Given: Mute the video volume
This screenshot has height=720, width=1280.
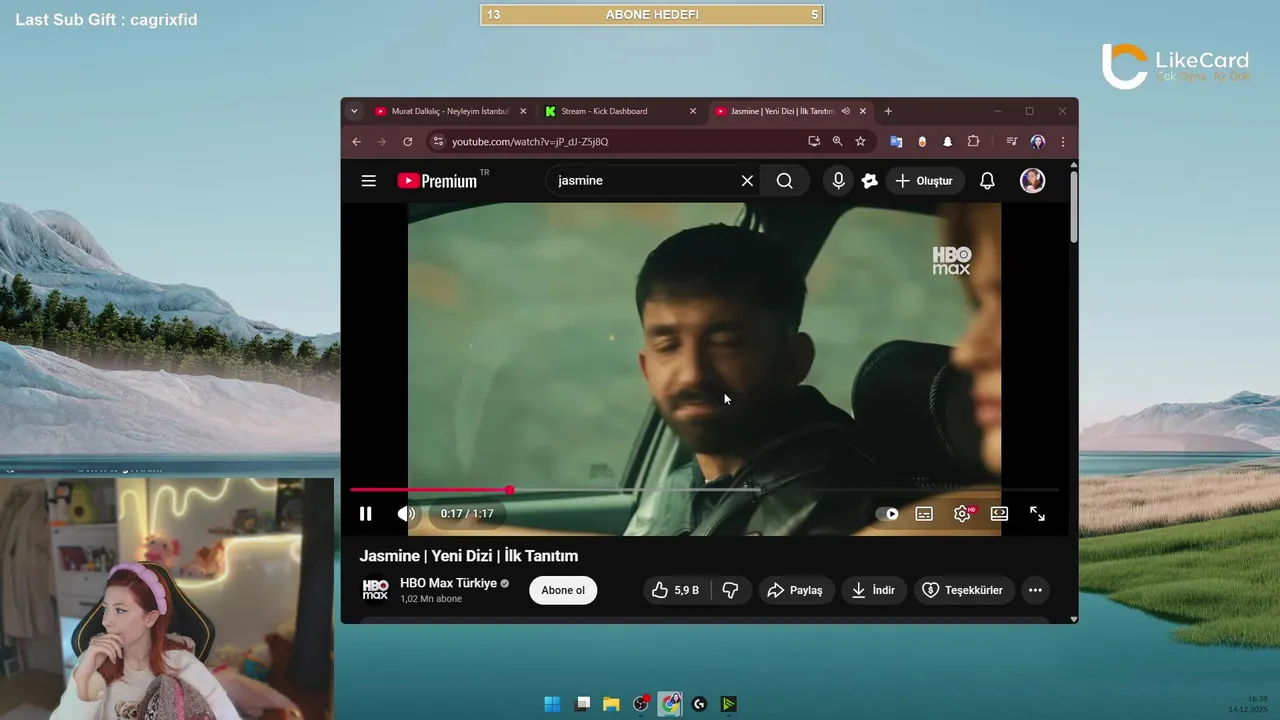Looking at the screenshot, I should (405, 513).
